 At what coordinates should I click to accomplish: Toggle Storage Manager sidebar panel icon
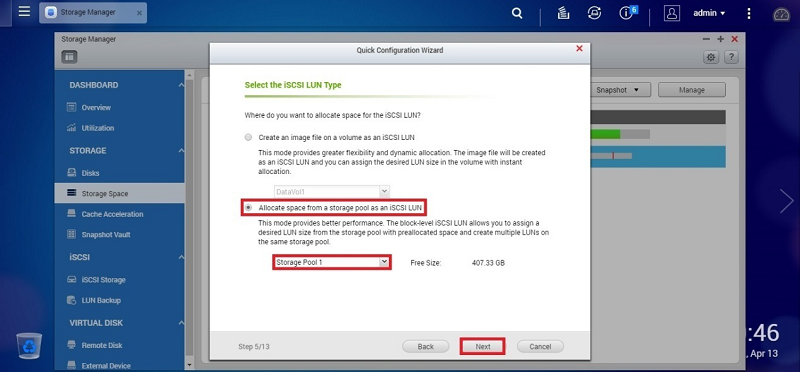tap(69, 57)
